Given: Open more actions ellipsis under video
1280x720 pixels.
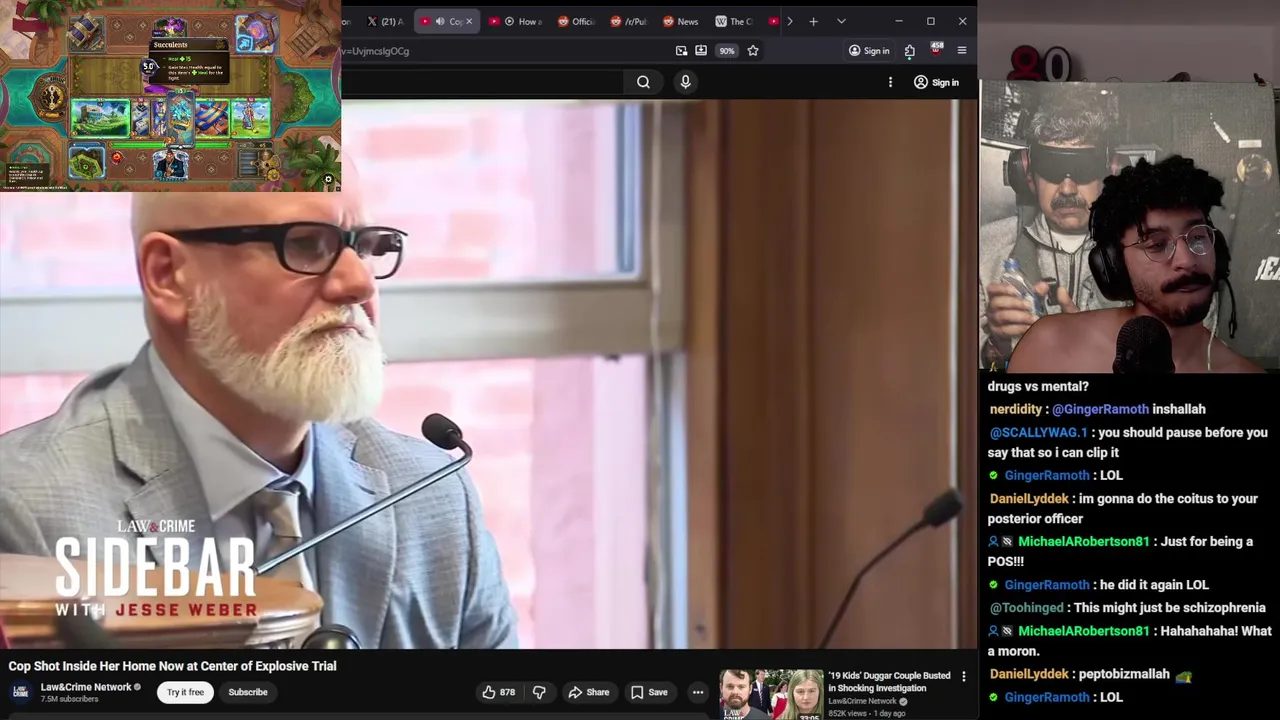Looking at the screenshot, I should pos(698,692).
